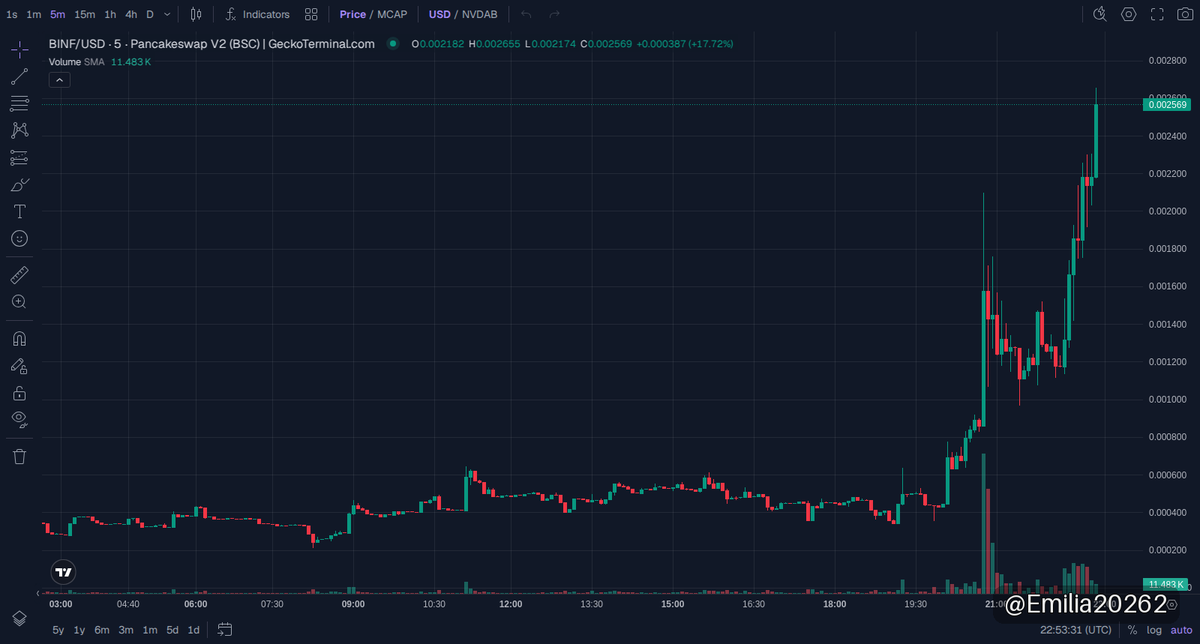Set the range to 1d
The height and width of the screenshot is (644, 1200).
click(x=194, y=630)
